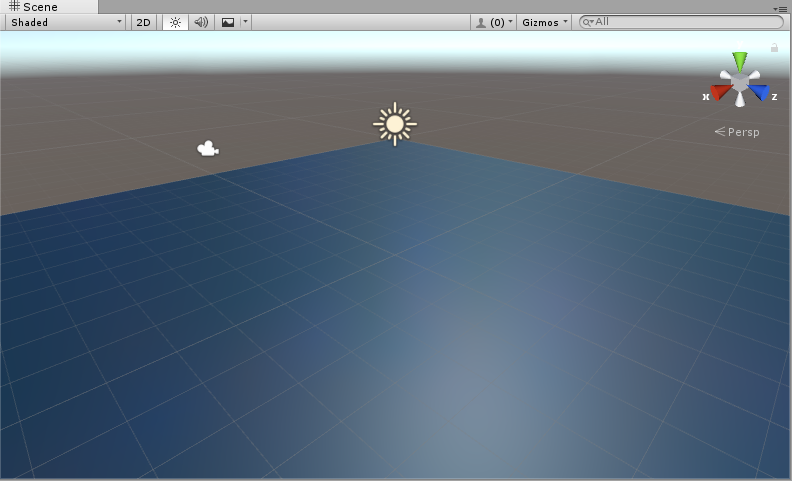This screenshot has width=792, height=481.
Task: Click the x axis label
Action: (x=706, y=97)
